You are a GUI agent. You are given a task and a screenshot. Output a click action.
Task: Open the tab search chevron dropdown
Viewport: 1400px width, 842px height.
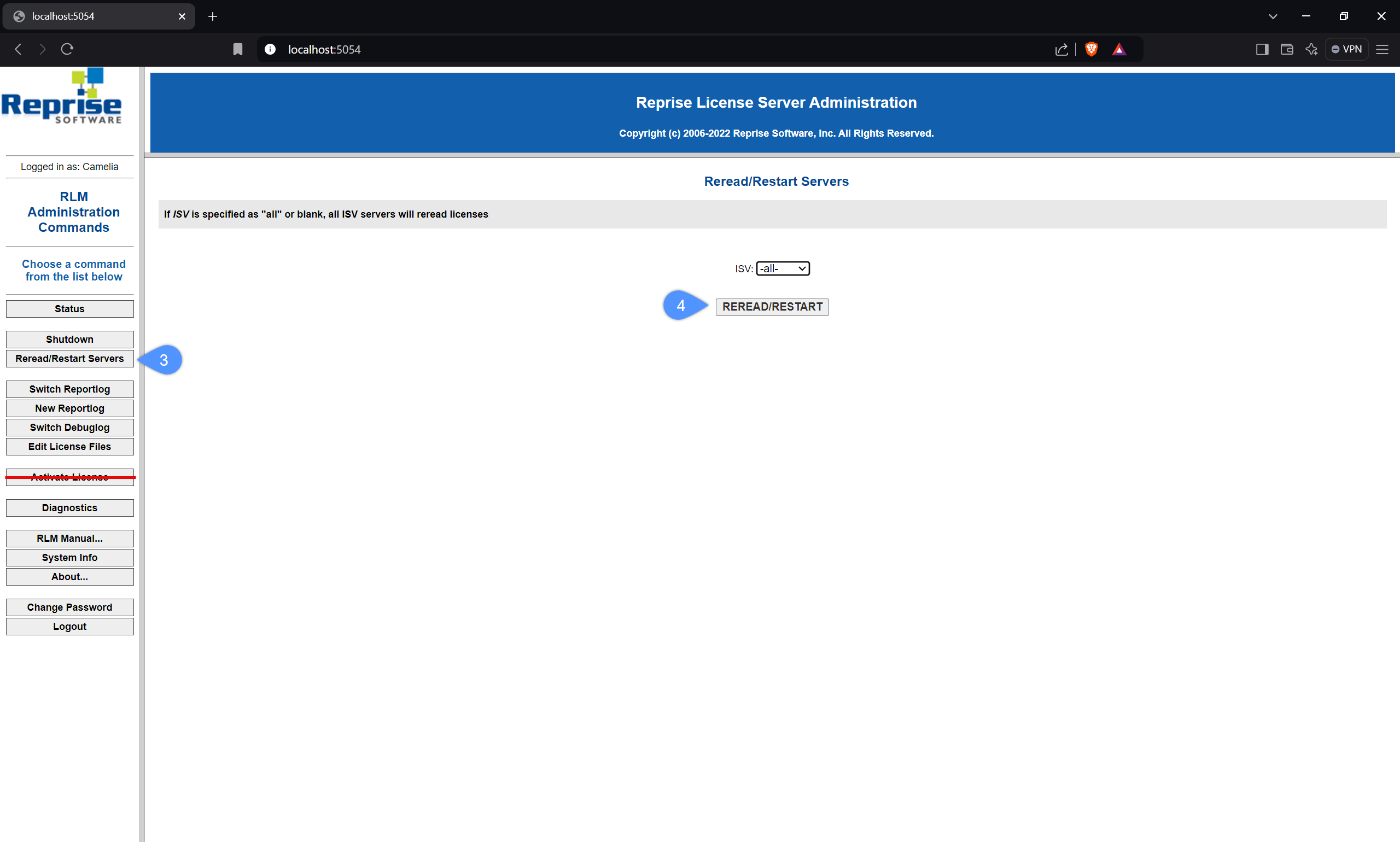click(1273, 16)
